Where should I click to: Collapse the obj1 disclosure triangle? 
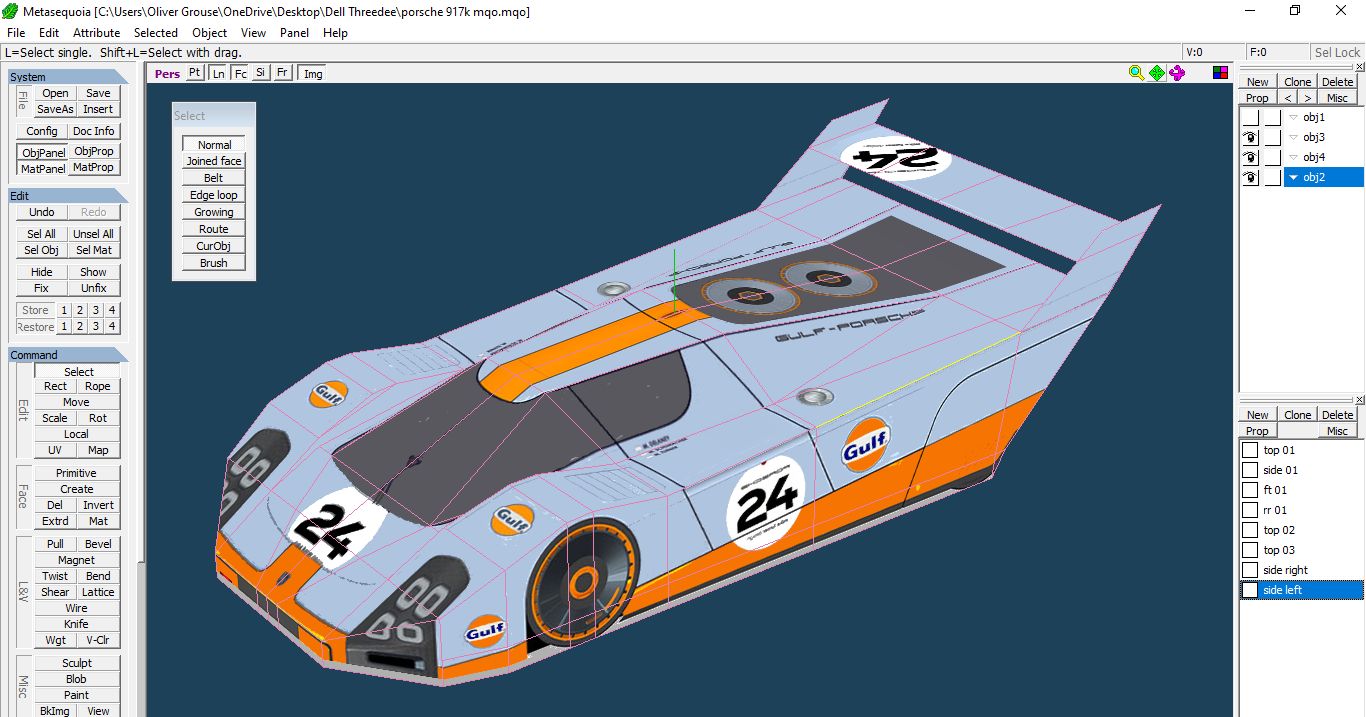(1293, 117)
